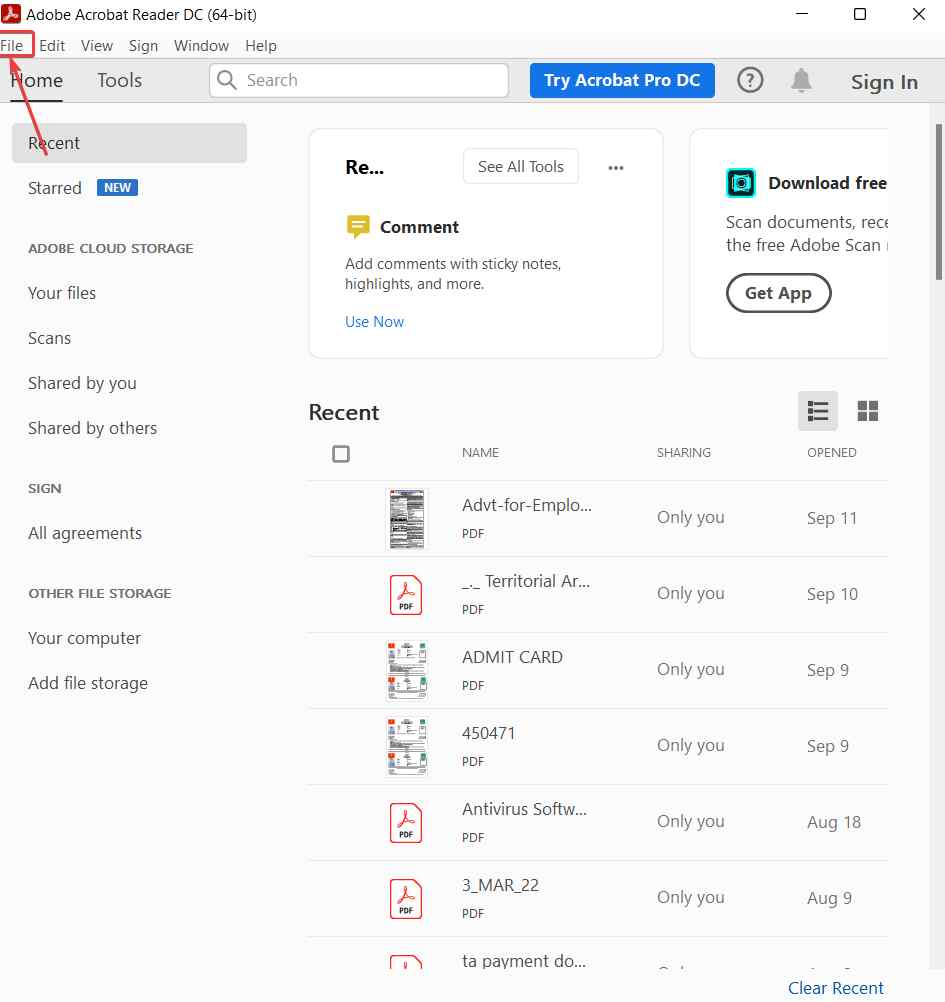Maximize the Acrobat Reader window
The height and width of the screenshot is (1002, 945).
[x=860, y=13]
